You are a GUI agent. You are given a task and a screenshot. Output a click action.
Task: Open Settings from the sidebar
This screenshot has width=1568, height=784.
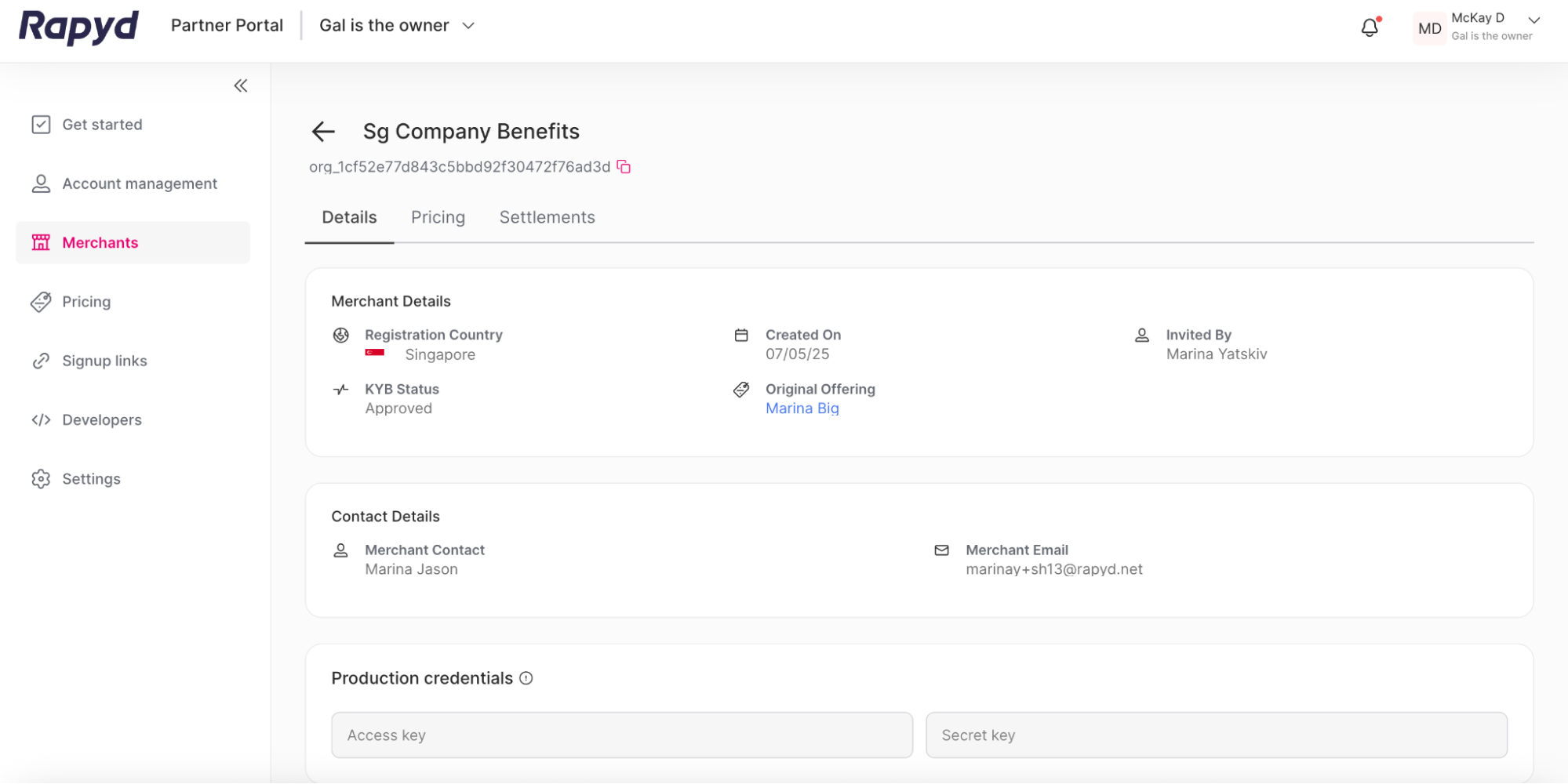click(x=91, y=478)
